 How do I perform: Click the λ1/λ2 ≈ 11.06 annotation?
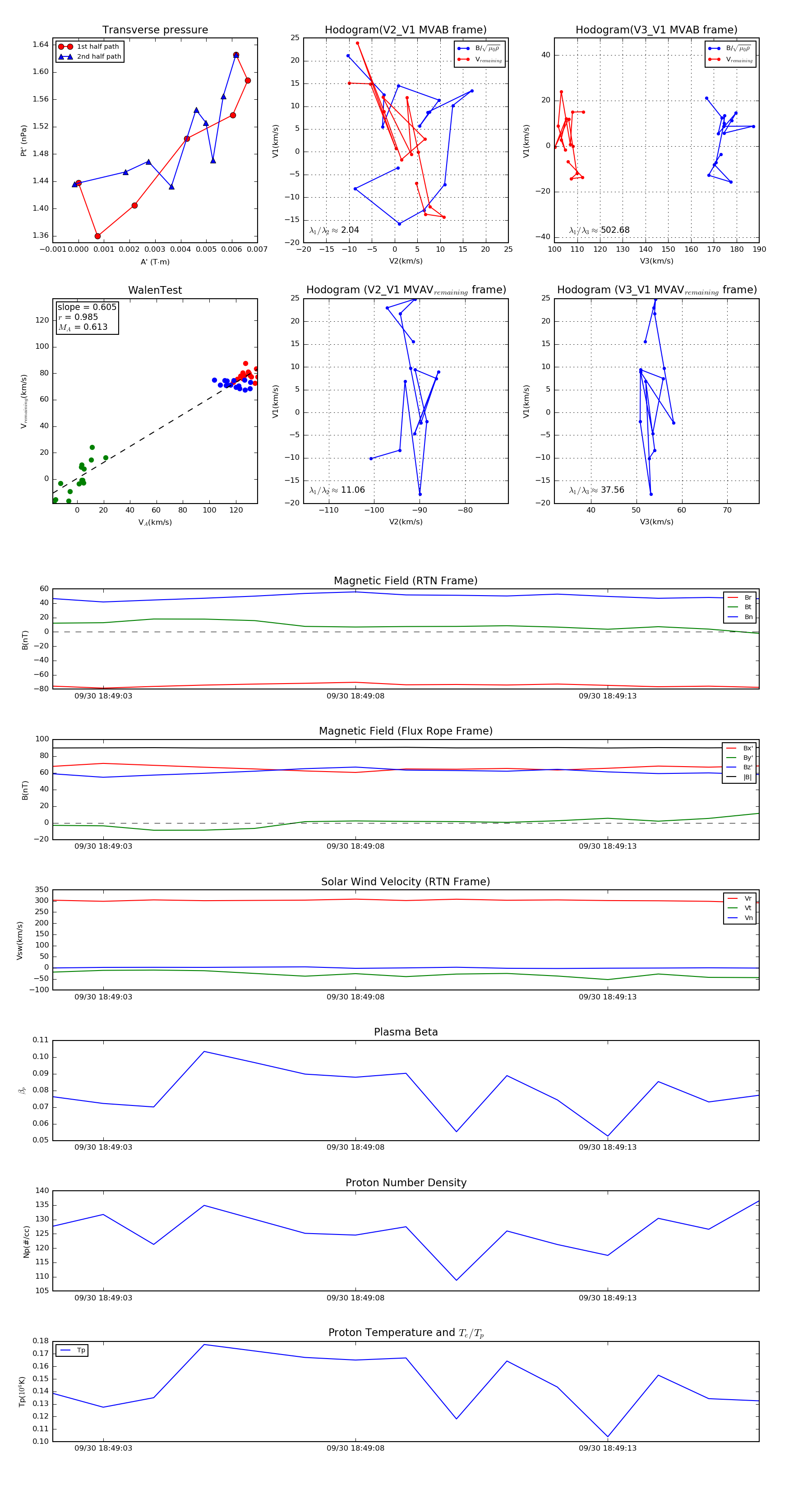[x=337, y=490]
